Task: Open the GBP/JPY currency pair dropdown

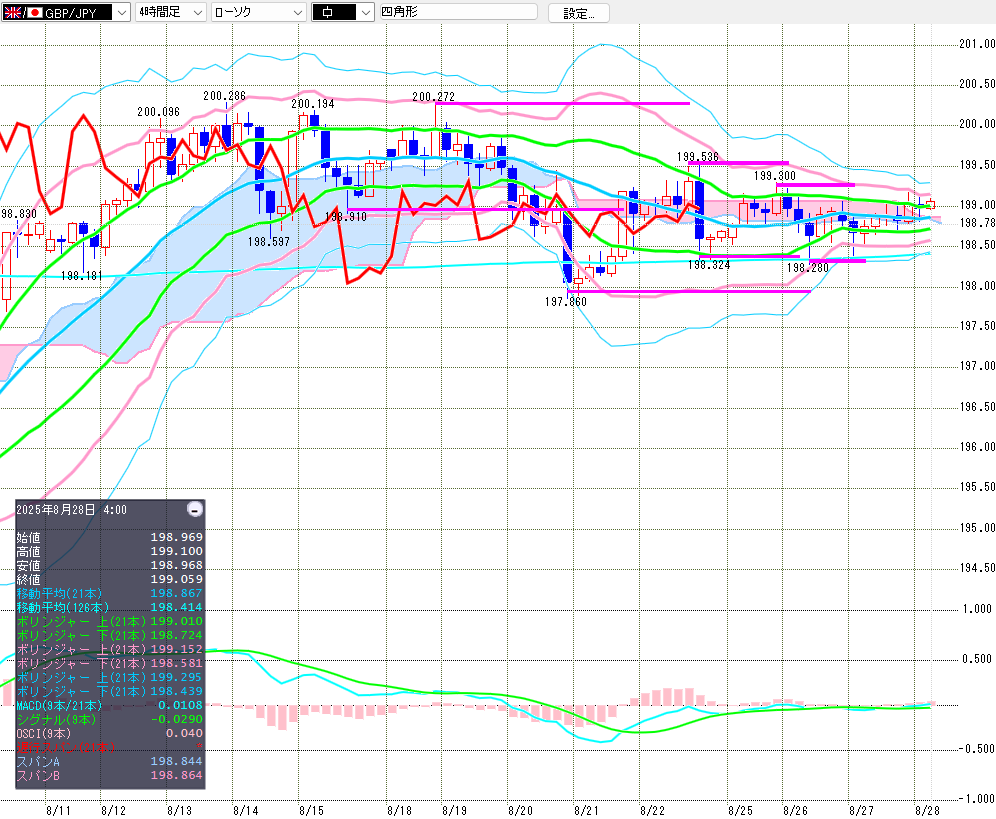Action: coord(66,12)
